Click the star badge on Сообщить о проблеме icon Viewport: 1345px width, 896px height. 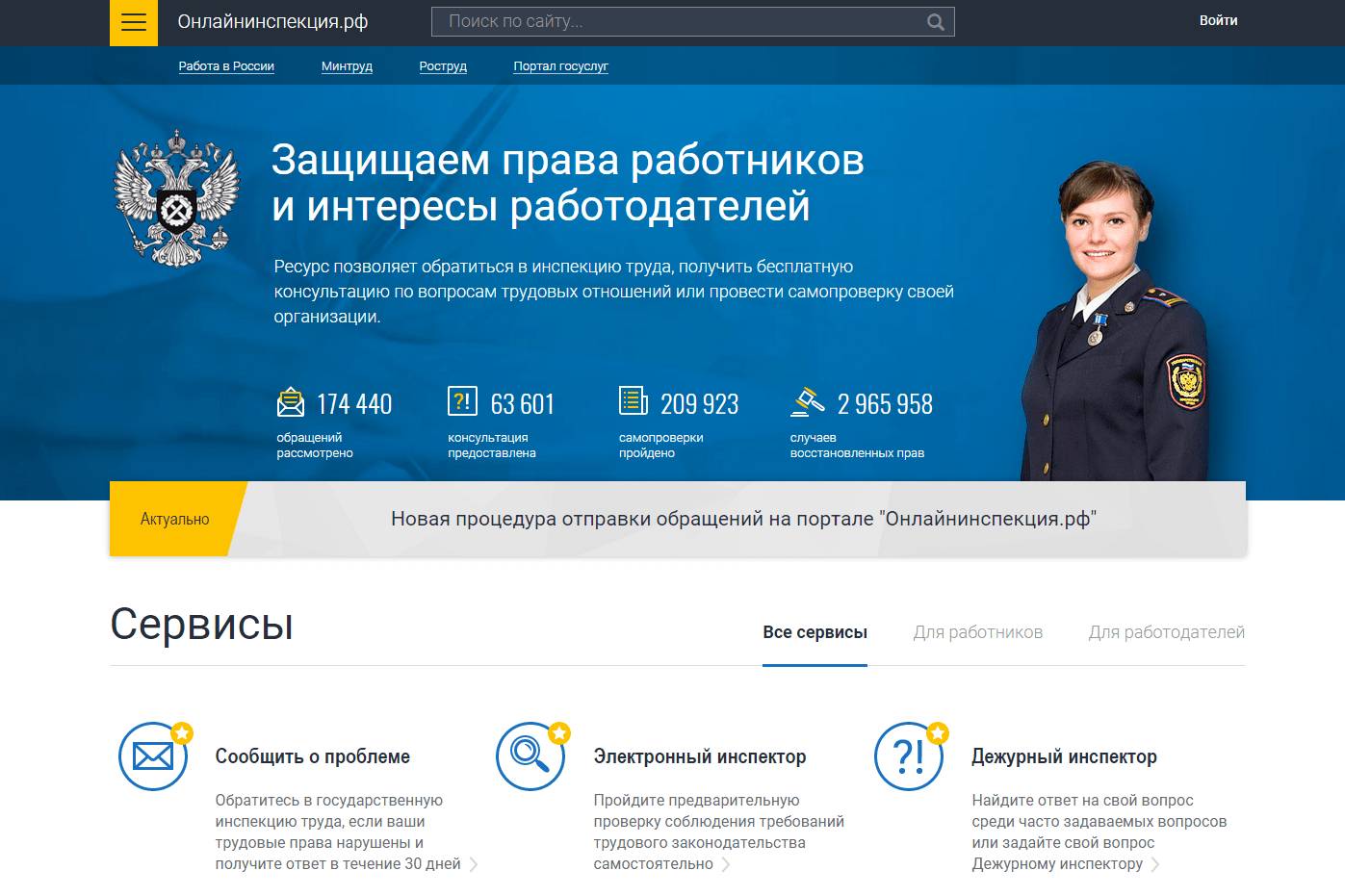coord(182,733)
